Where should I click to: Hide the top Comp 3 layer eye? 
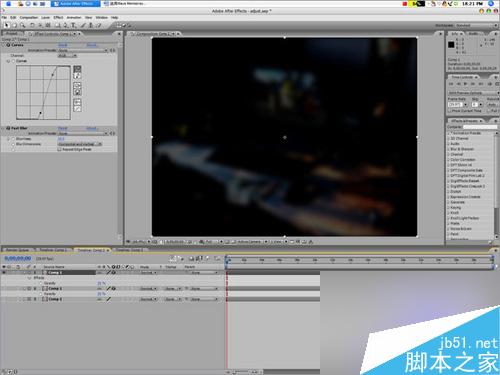tap(4, 273)
